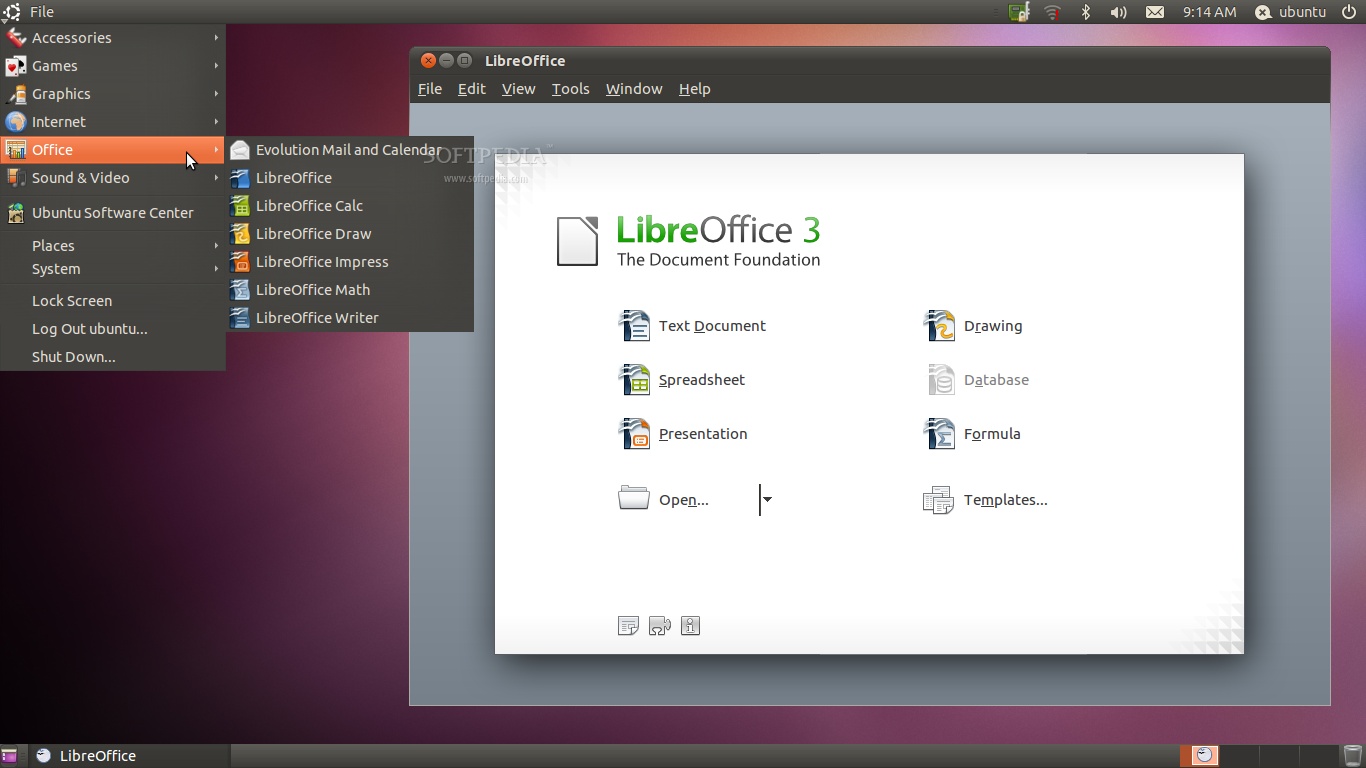Open the information icon in Start Center

[690, 626]
